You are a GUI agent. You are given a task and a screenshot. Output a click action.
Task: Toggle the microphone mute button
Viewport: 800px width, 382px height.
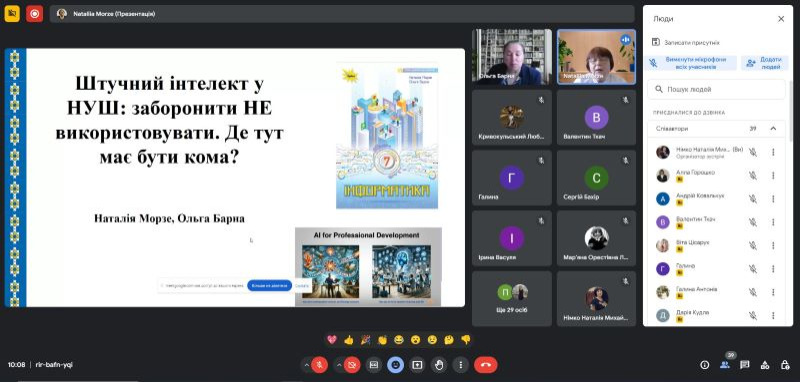click(319, 365)
